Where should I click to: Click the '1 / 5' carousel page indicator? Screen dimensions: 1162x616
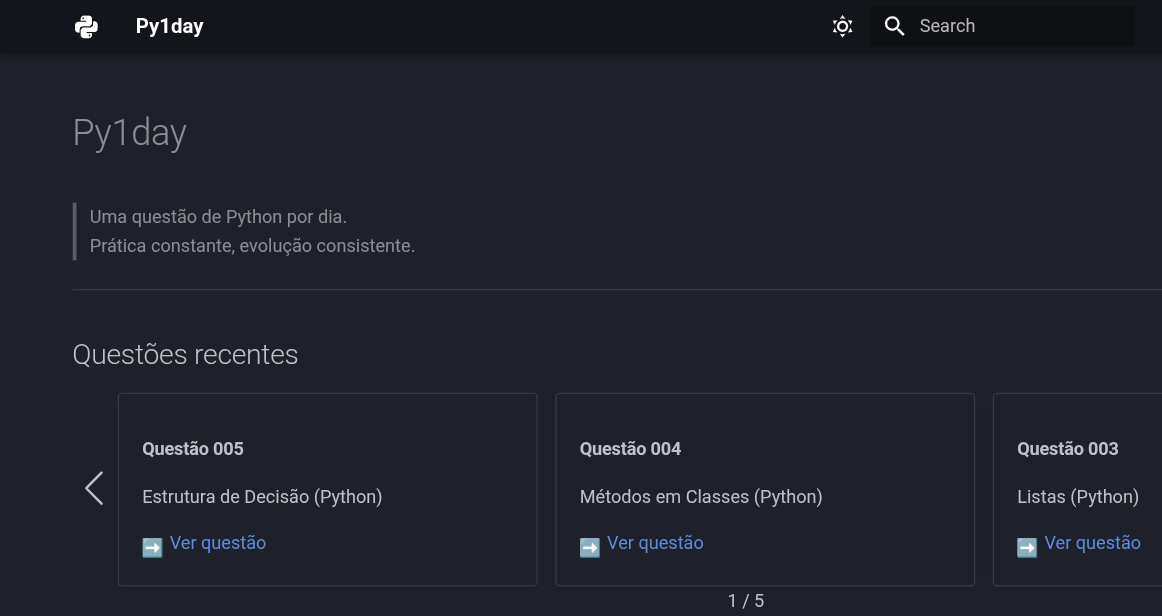click(746, 601)
